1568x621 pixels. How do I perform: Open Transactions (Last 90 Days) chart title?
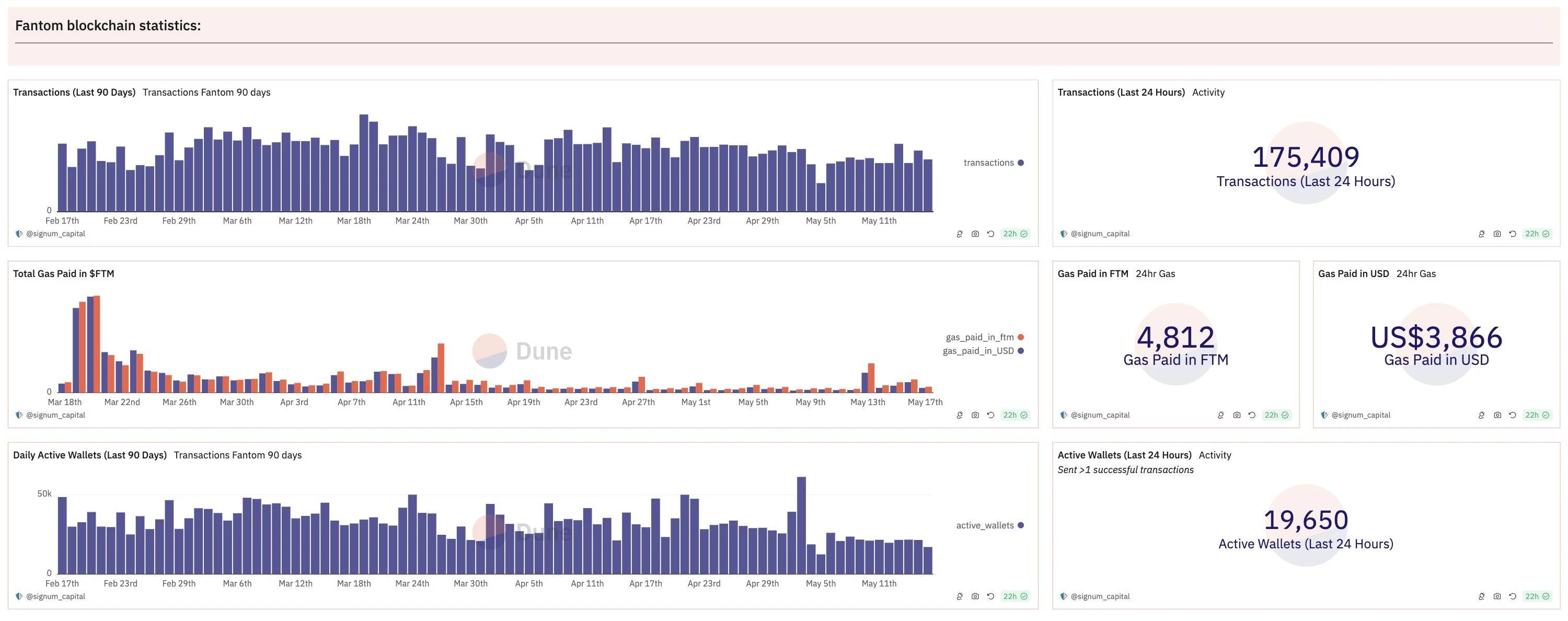point(74,93)
